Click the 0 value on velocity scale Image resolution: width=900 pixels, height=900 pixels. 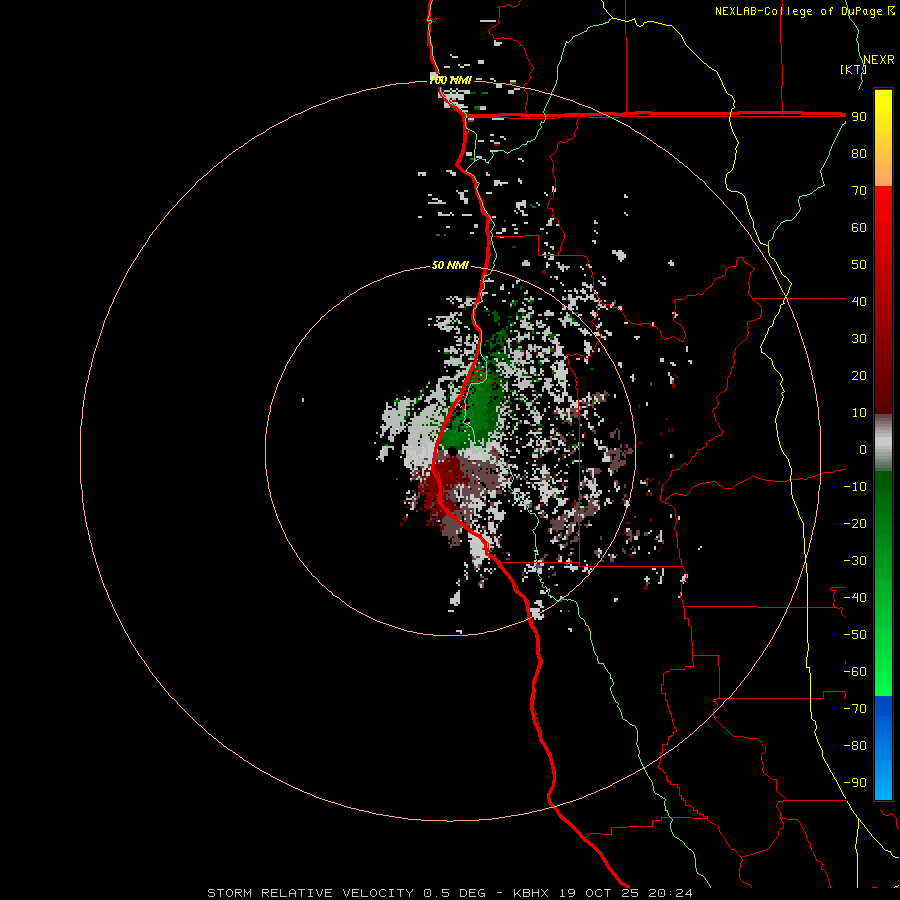(863, 449)
